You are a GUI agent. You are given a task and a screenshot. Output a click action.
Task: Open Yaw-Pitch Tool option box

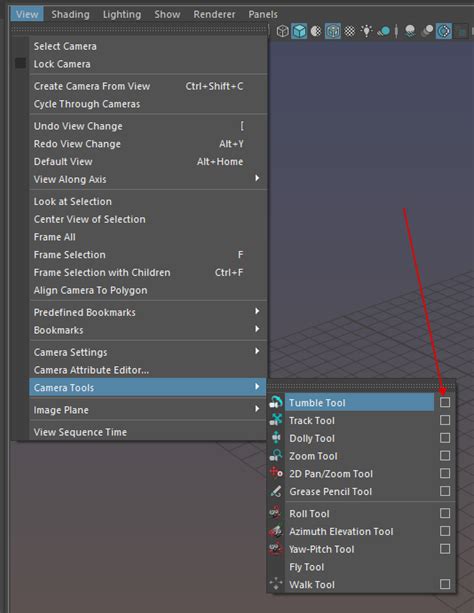click(x=445, y=549)
